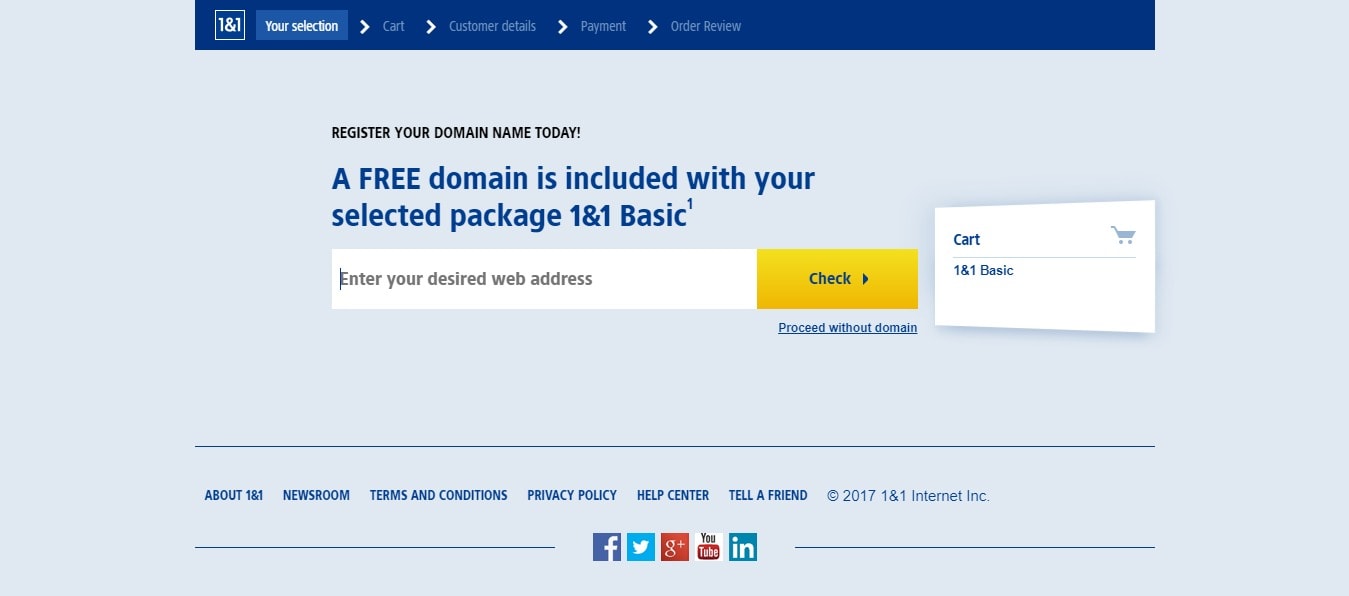Open the Help Center link
Screen dimensions: 1349x596
coord(673,495)
